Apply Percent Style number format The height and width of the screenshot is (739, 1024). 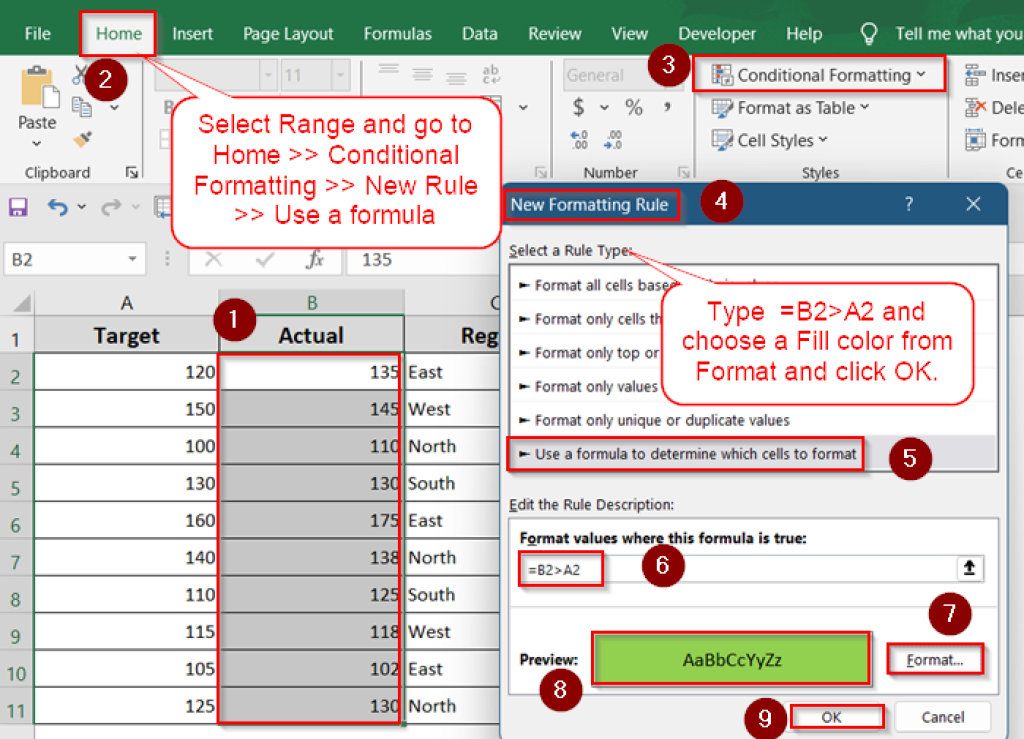[633, 107]
